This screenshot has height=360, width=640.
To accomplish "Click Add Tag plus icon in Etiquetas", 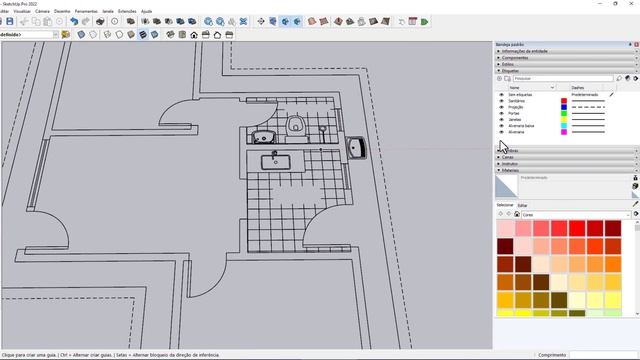I will [x=499, y=78].
